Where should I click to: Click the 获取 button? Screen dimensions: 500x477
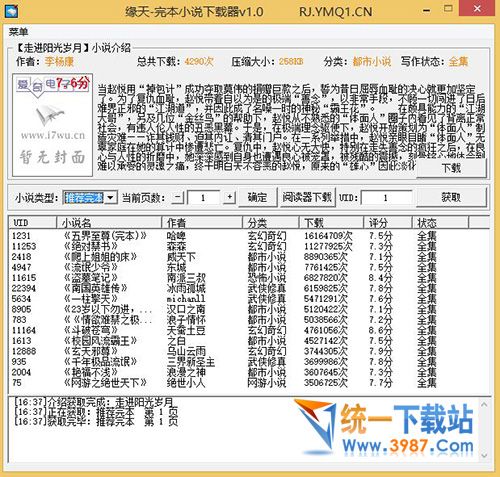click(451, 197)
